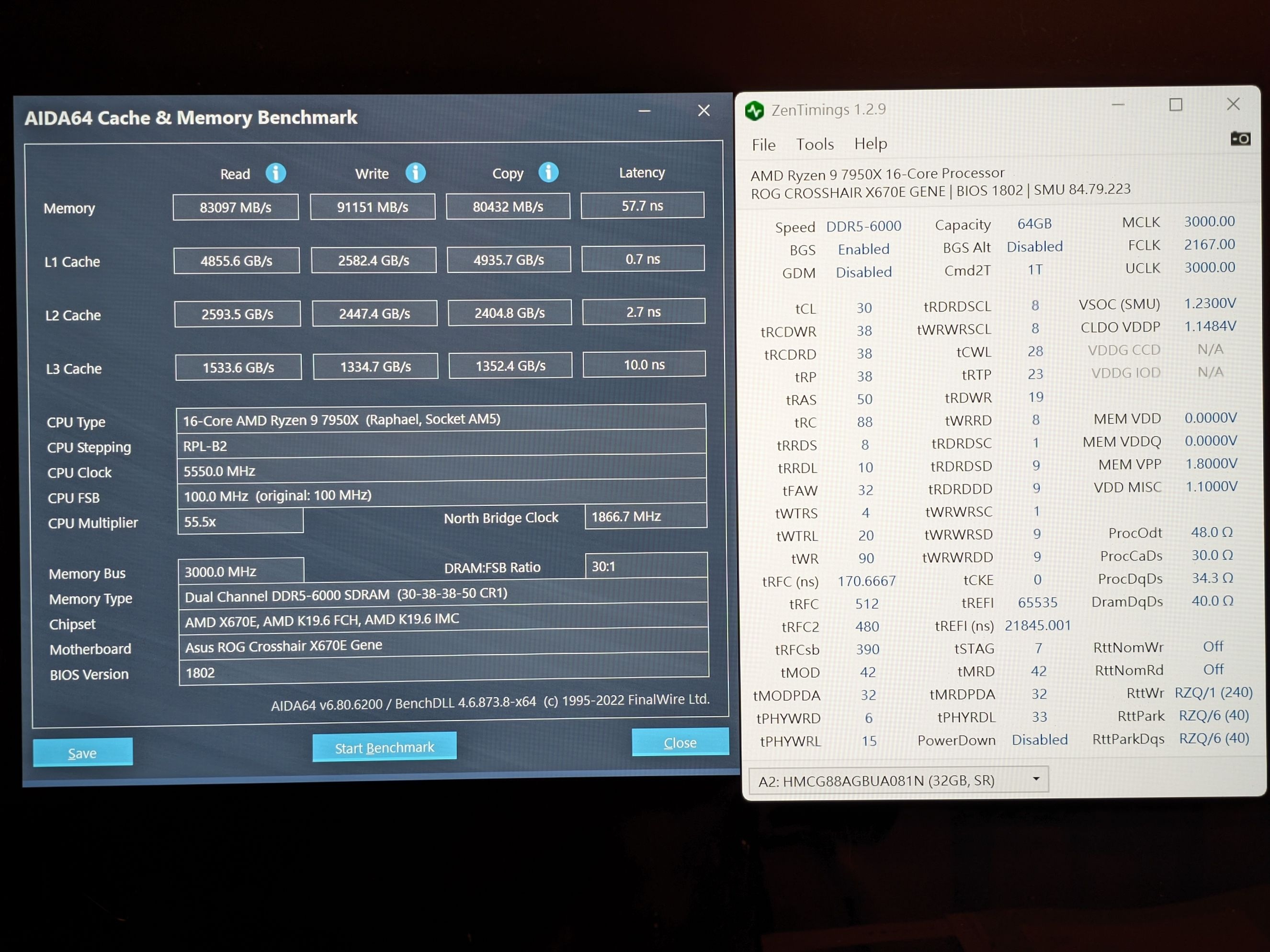
Task: Click the AIDA64 Close button
Action: [680, 742]
